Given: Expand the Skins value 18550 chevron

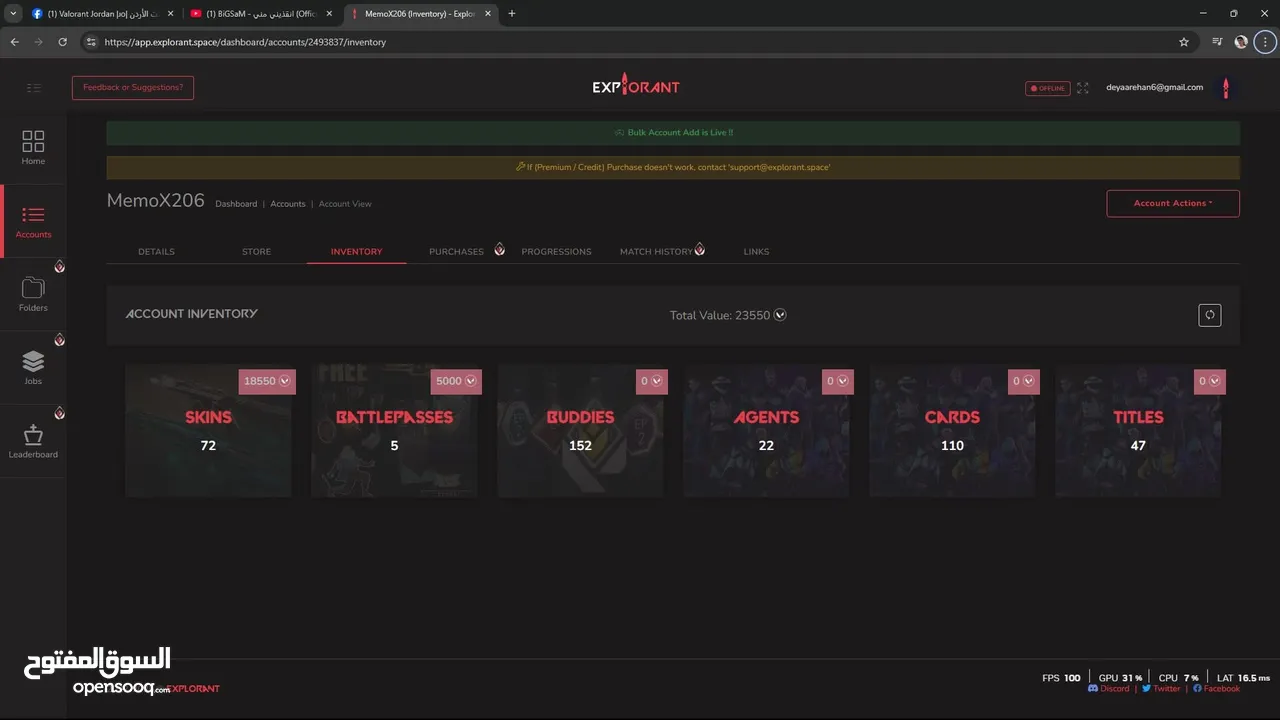Looking at the screenshot, I should tap(285, 381).
